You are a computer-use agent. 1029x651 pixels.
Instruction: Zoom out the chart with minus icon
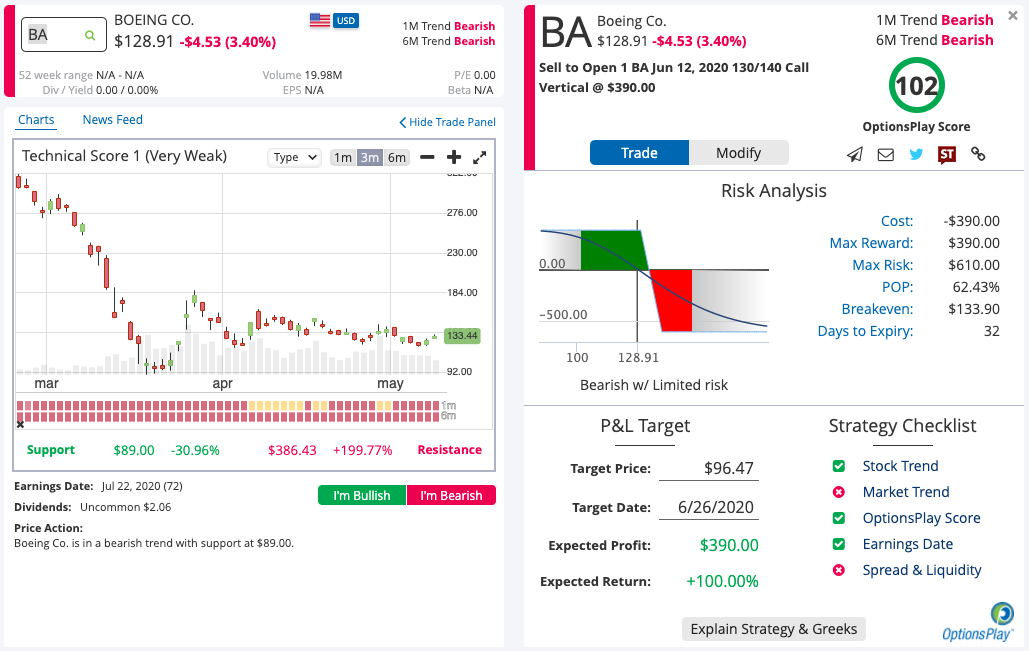point(427,157)
